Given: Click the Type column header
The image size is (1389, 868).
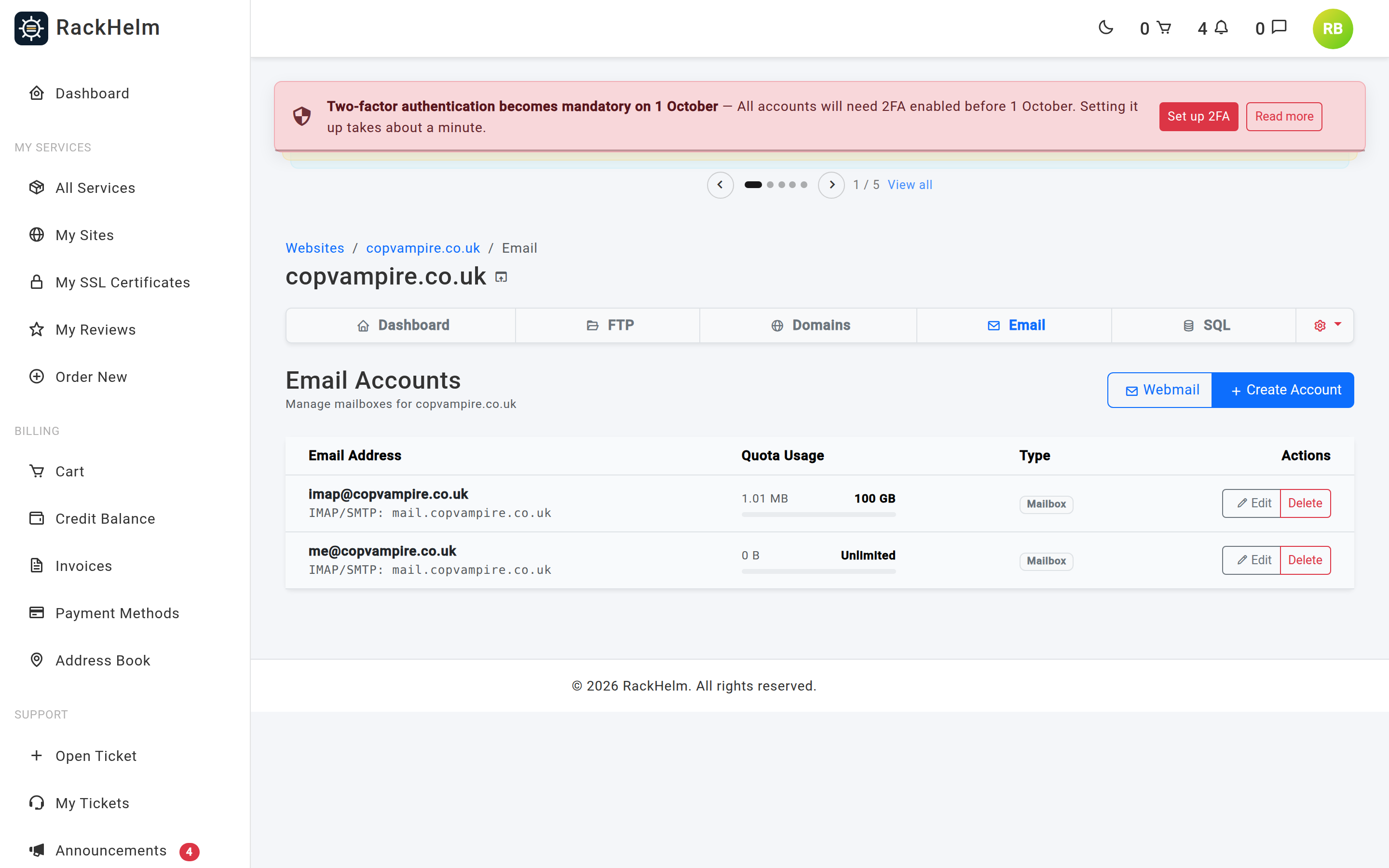Looking at the screenshot, I should tap(1035, 456).
